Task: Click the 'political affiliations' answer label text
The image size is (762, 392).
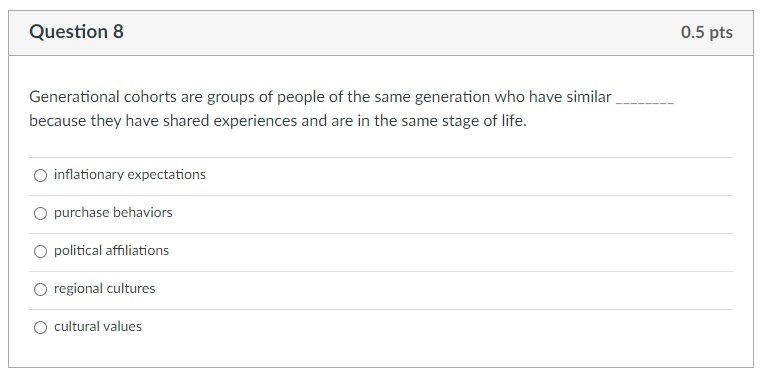Action: (111, 250)
